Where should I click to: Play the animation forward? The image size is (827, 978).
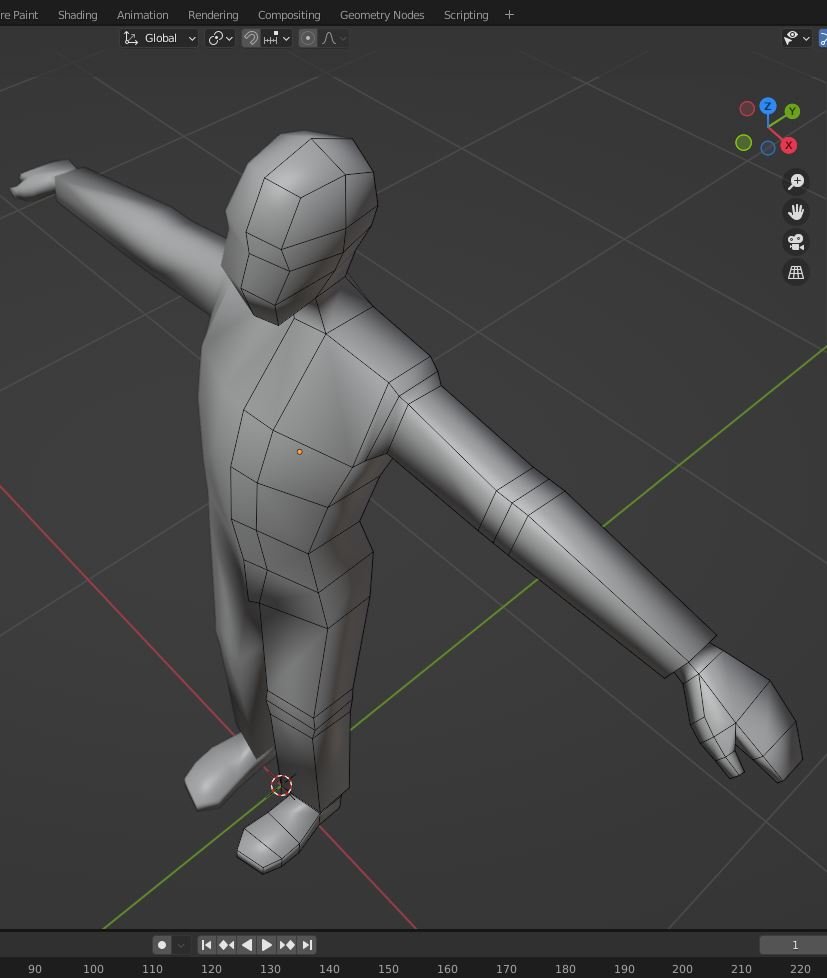point(266,945)
